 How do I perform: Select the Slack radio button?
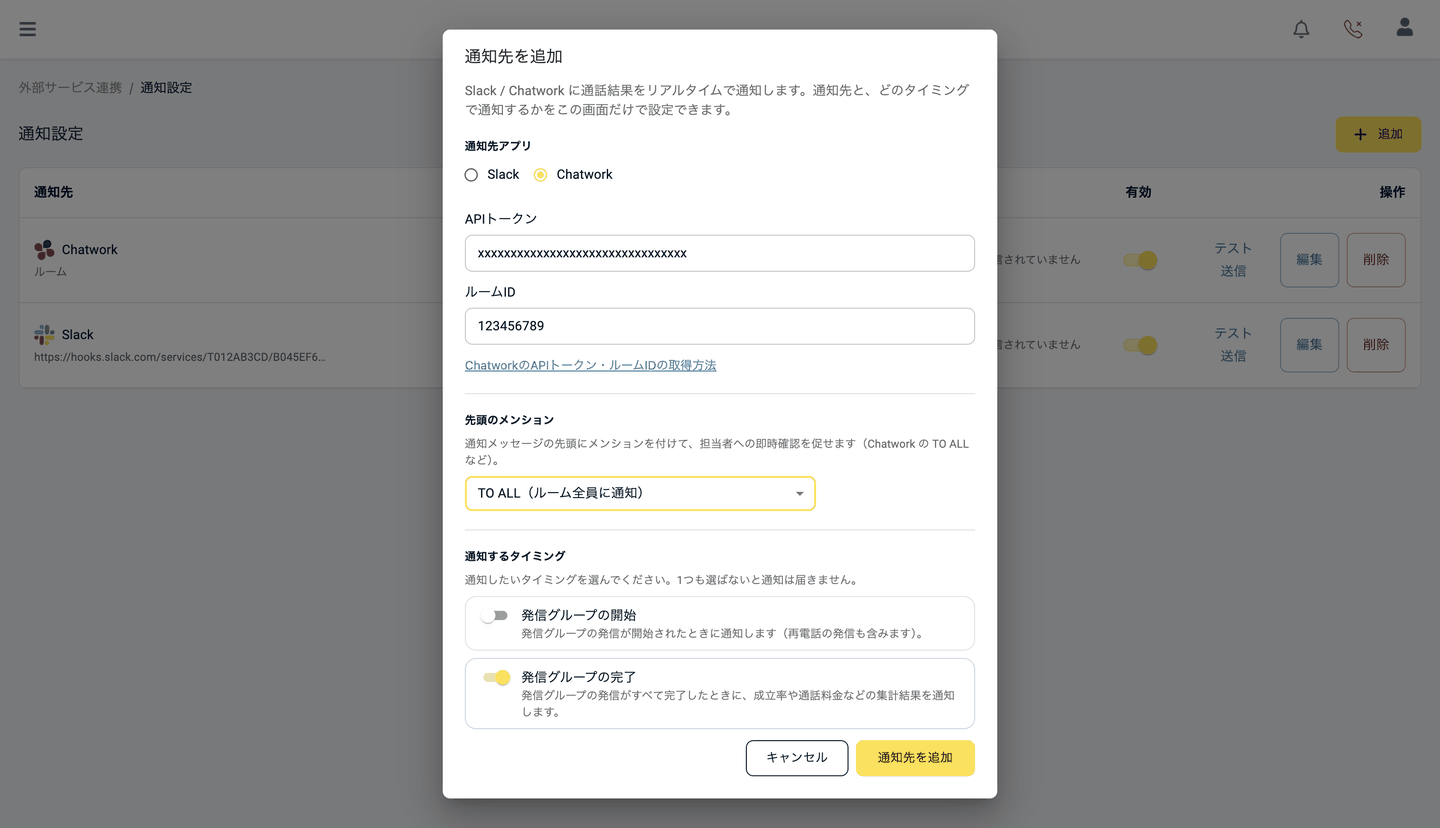(x=471, y=175)
